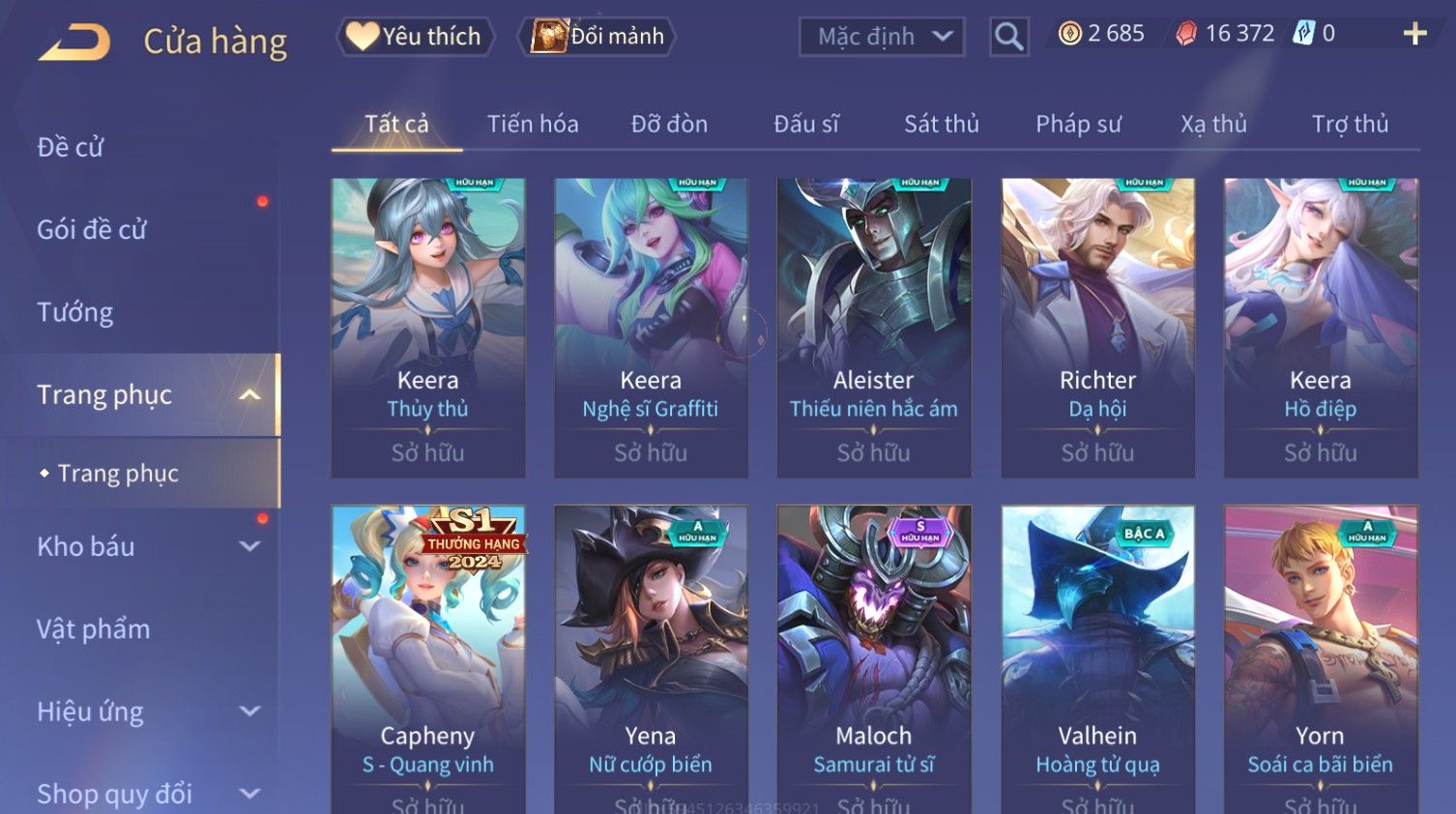Screen dimensions: 1456x814
Task: Click the gold coin icon
Action: [x=1069, y=34]
